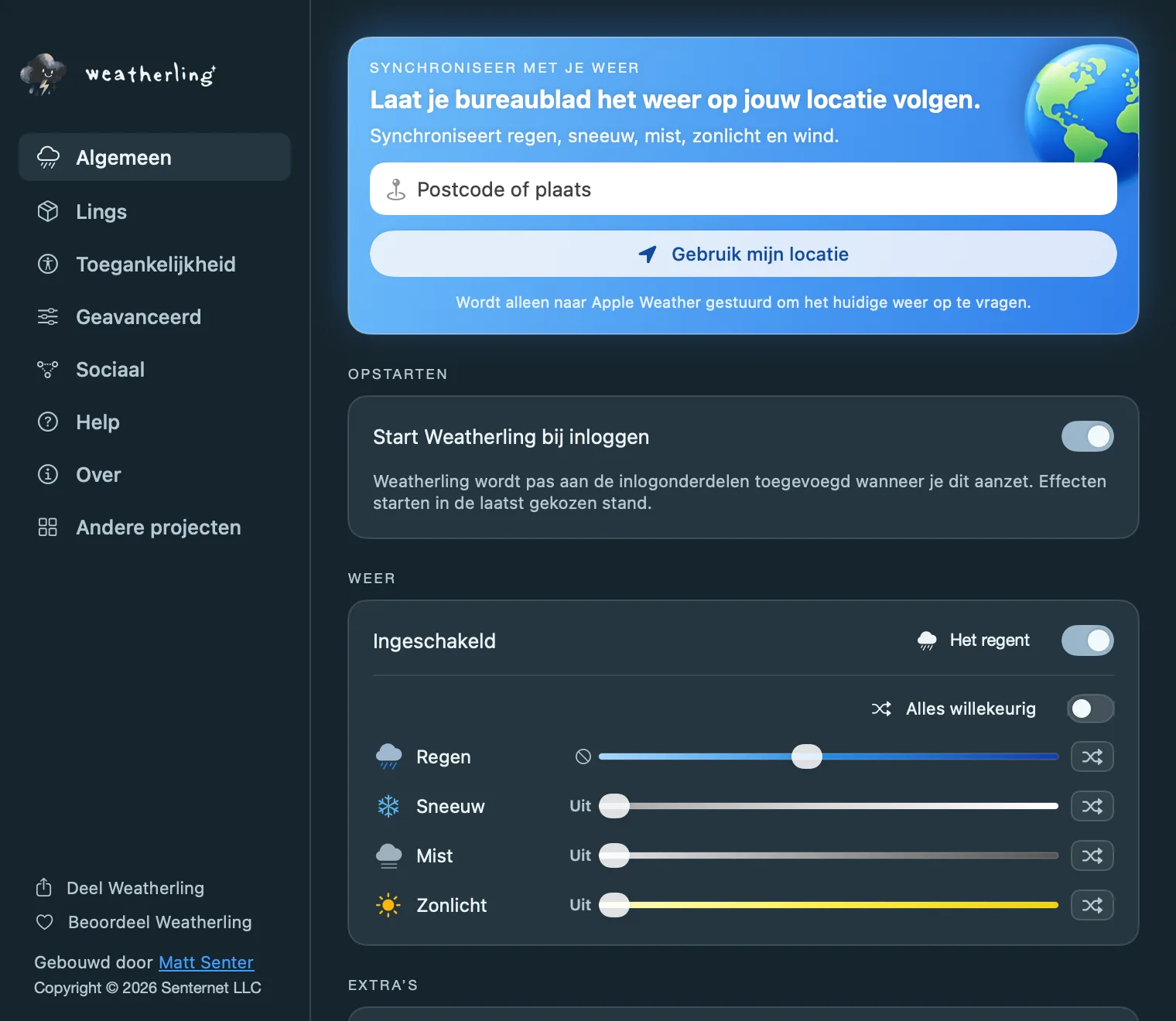Randomize the Regen setting with shuffle button
The height and width of the screenshot is (1021, 1176).
click(1092, 756)
